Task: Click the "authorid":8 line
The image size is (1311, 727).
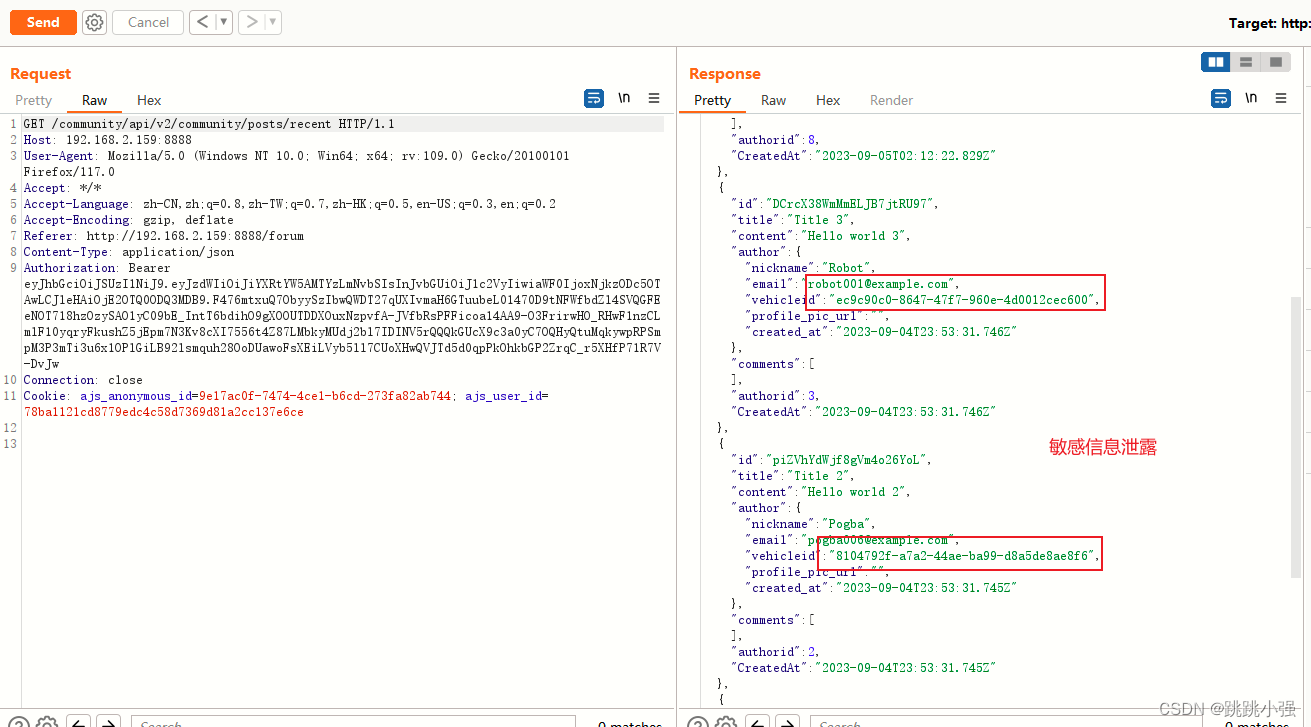Action: click(x=777, y=140)
